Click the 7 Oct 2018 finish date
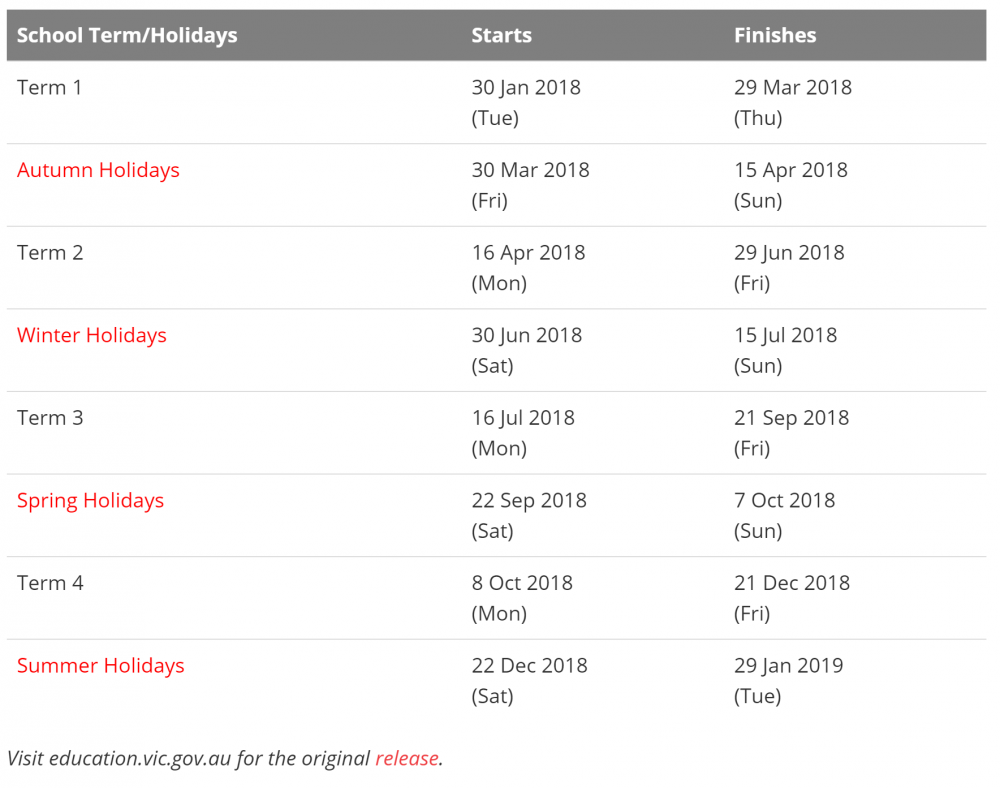This screenshot has width=1000, height=788. coord(784,500)
